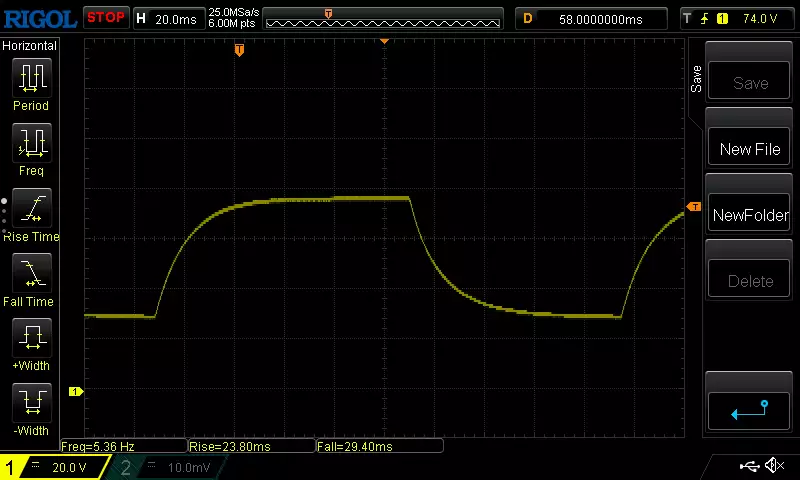Viewport: 800px width, 480px height.
Task: Click the USB status icon
Action: pos(748,466)
